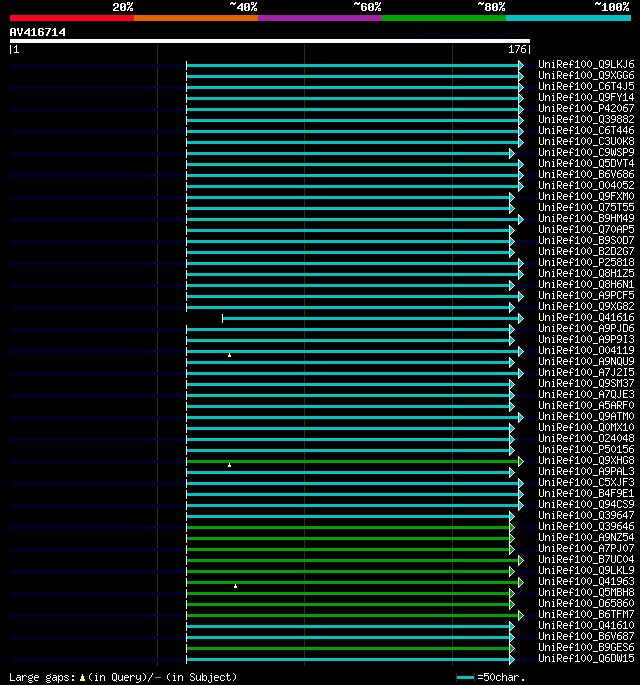Select the UniRef100_A7J2I5 label
Viewport: 640px width, 685px height.
(586, 373)
